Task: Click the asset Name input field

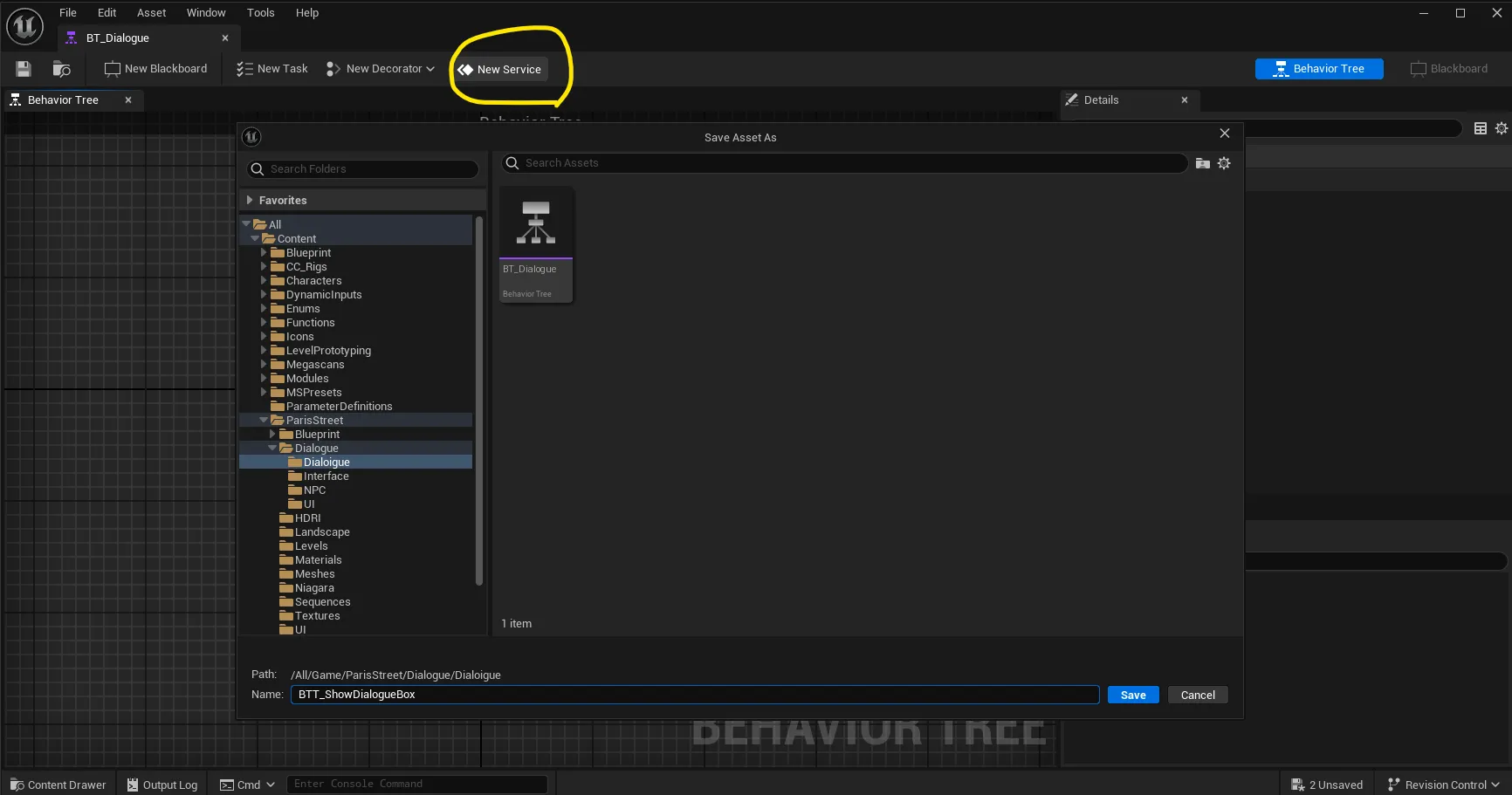Action: (694, 695)
